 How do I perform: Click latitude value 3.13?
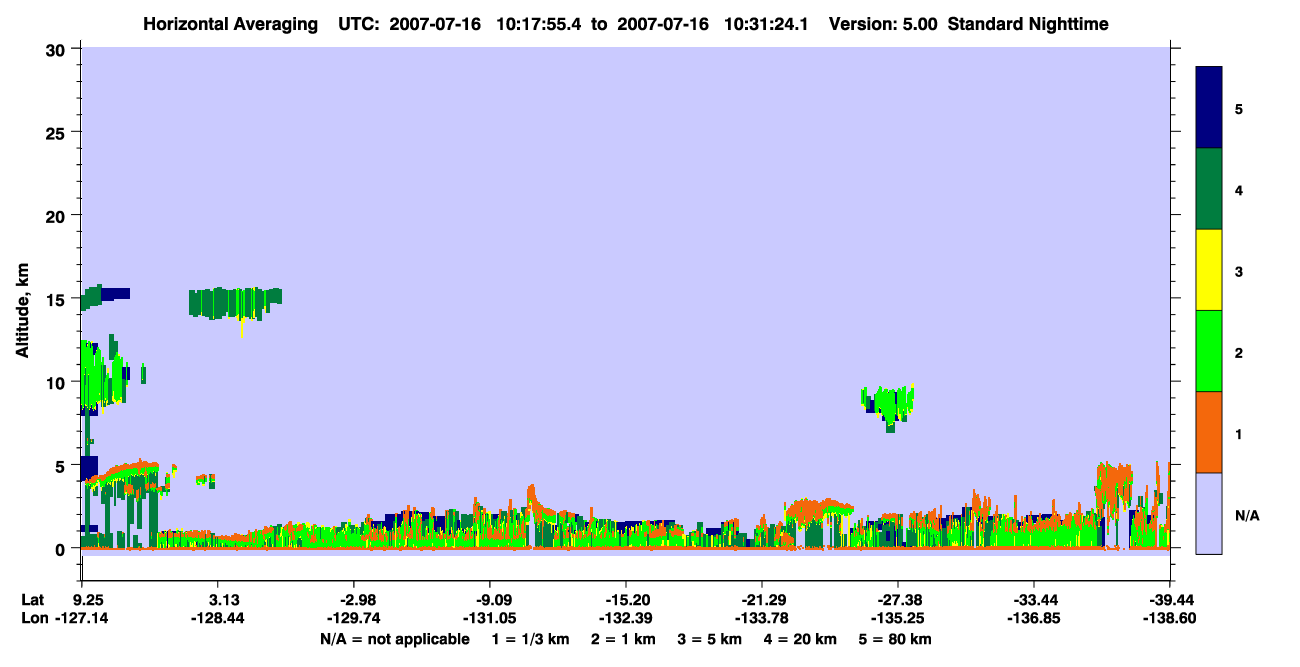click(218, 600)
